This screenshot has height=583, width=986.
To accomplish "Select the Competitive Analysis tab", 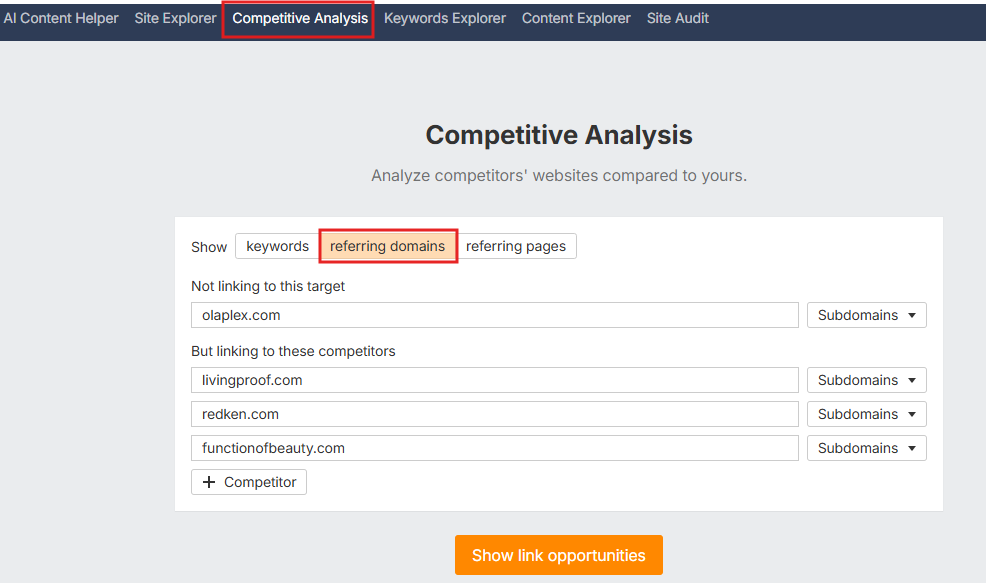I will tap(300, 19).
